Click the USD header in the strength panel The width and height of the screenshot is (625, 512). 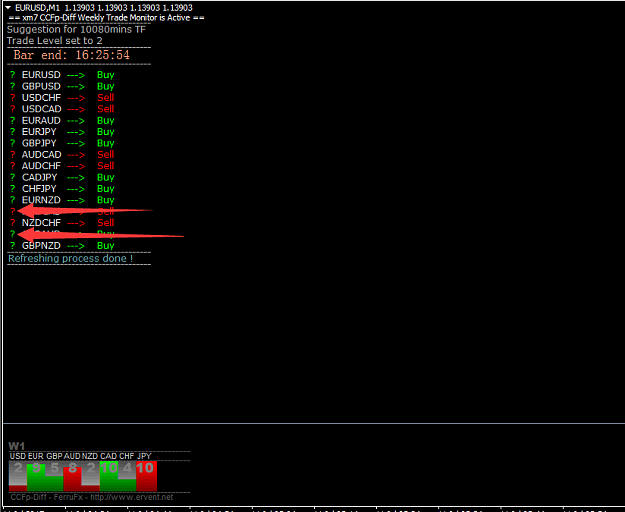[x=18, y=456]
